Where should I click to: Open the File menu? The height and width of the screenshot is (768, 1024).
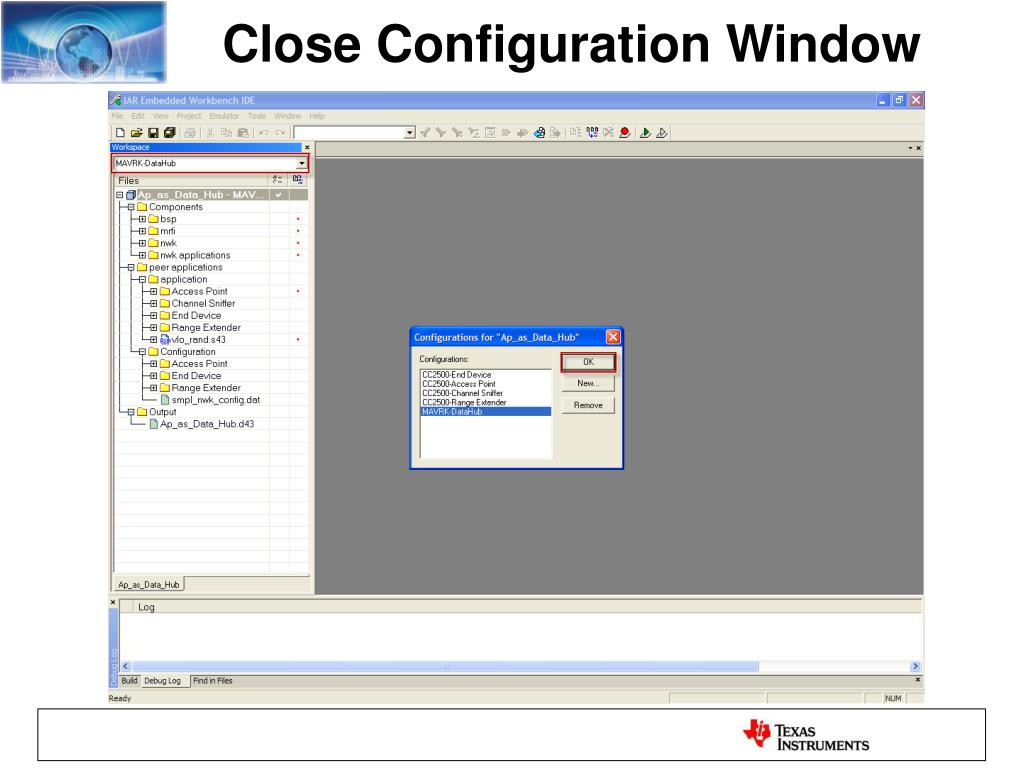coord(117,116)
